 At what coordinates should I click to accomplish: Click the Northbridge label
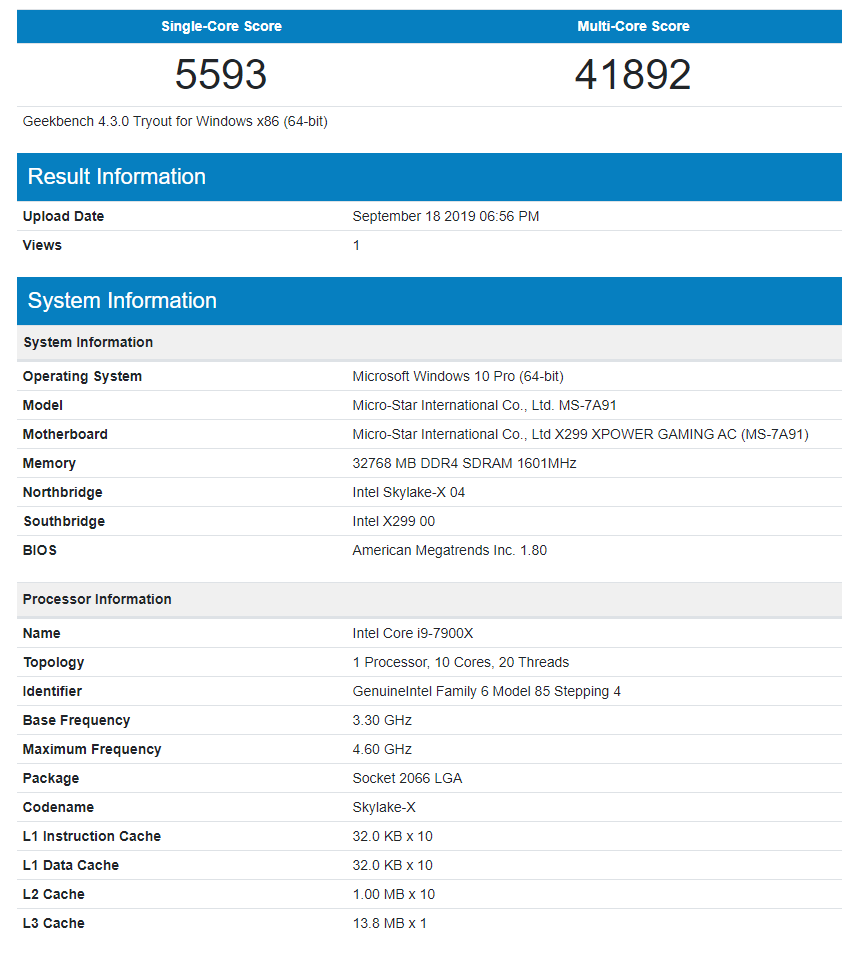point(63,492)
